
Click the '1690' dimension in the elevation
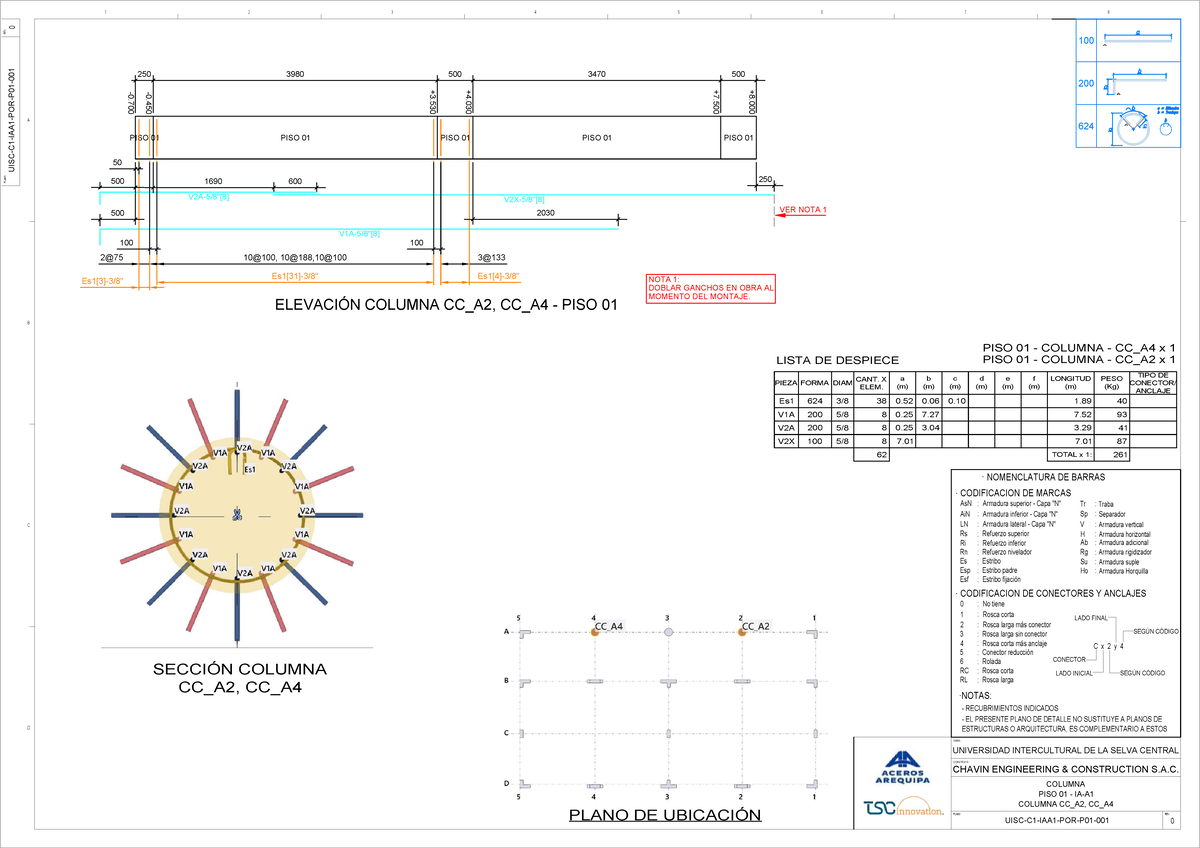pyautogui.click(x=212, y=181)
